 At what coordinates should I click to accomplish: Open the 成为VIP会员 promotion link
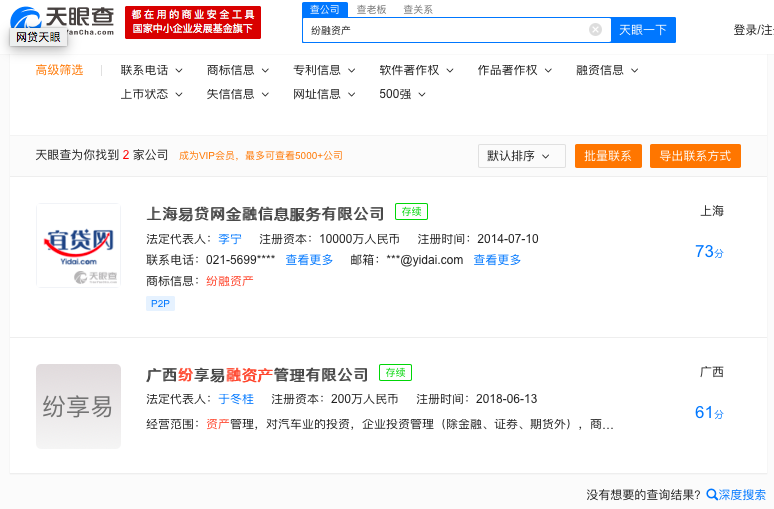(x=261, y=156)
